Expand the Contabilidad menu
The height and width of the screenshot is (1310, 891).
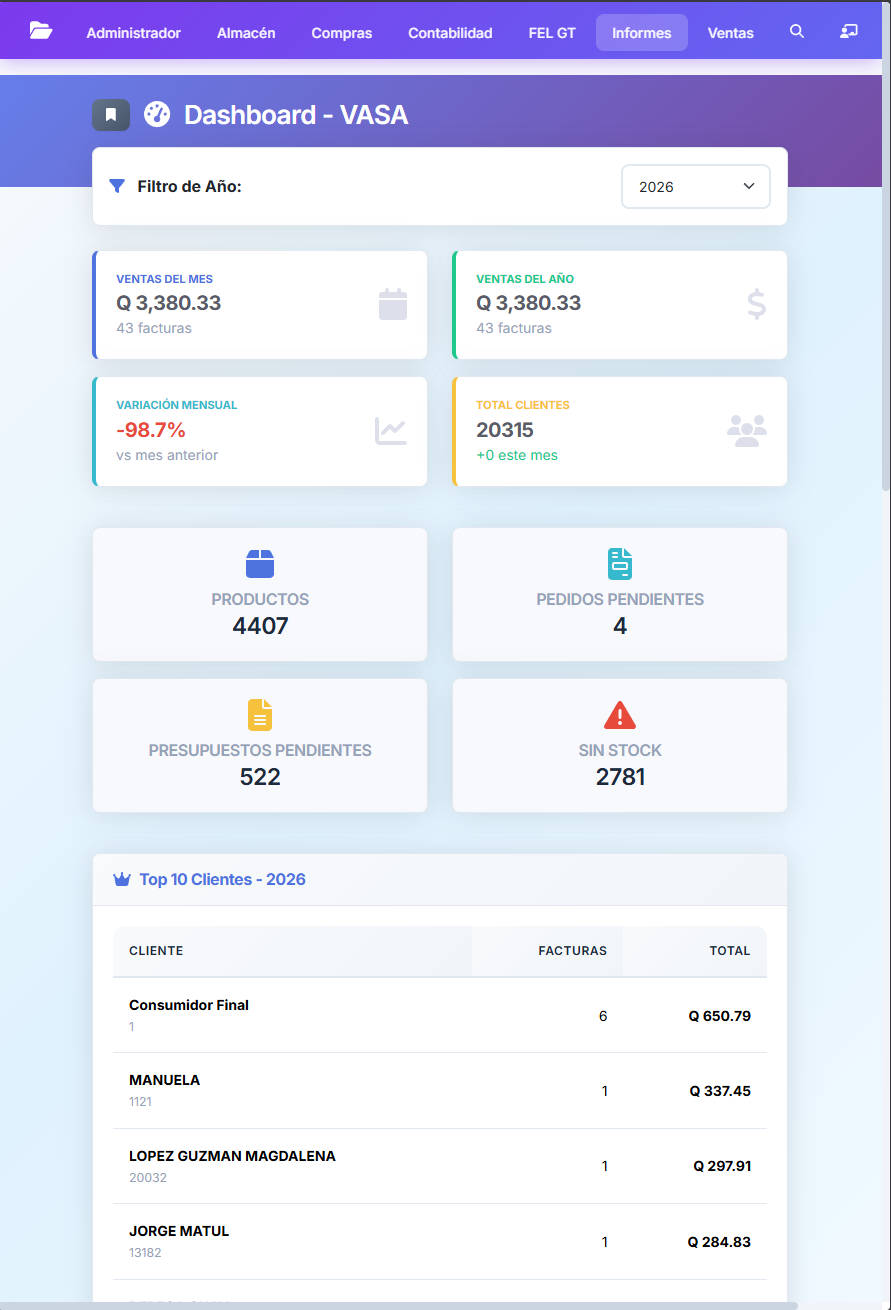[x=450, y=33]
